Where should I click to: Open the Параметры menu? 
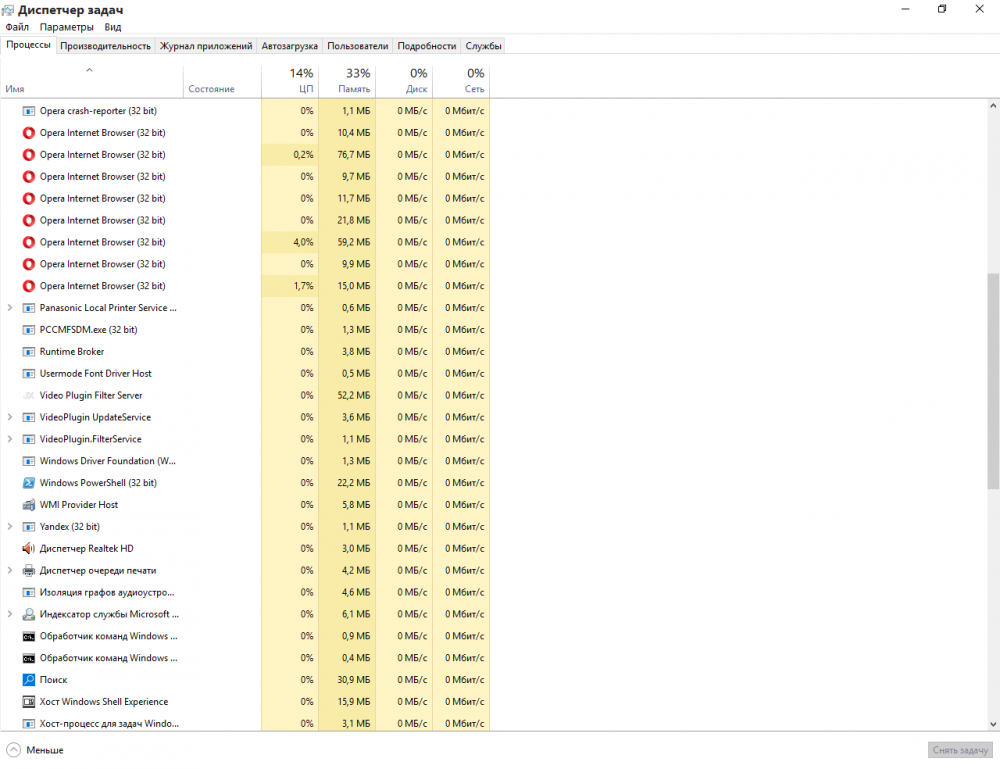pyautogui.click(x=66, y=27)
